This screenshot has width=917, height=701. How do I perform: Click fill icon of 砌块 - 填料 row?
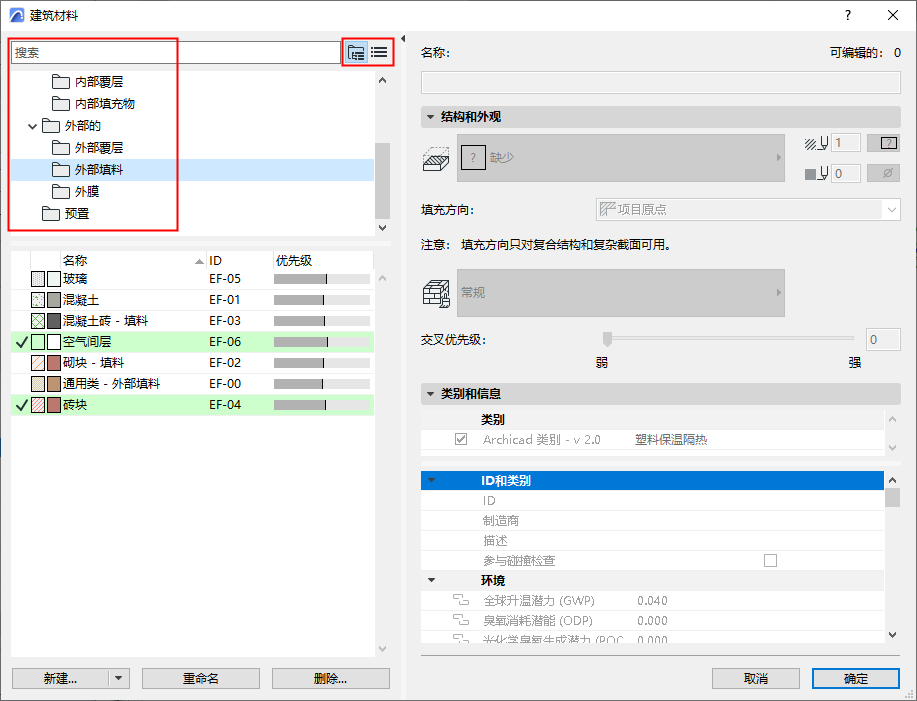(x=38, y=363)
